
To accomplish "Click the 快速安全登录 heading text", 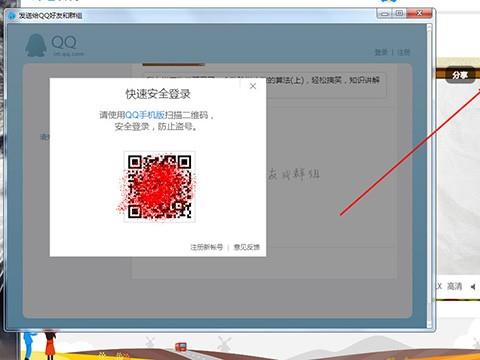I will [x=158, y=94].
